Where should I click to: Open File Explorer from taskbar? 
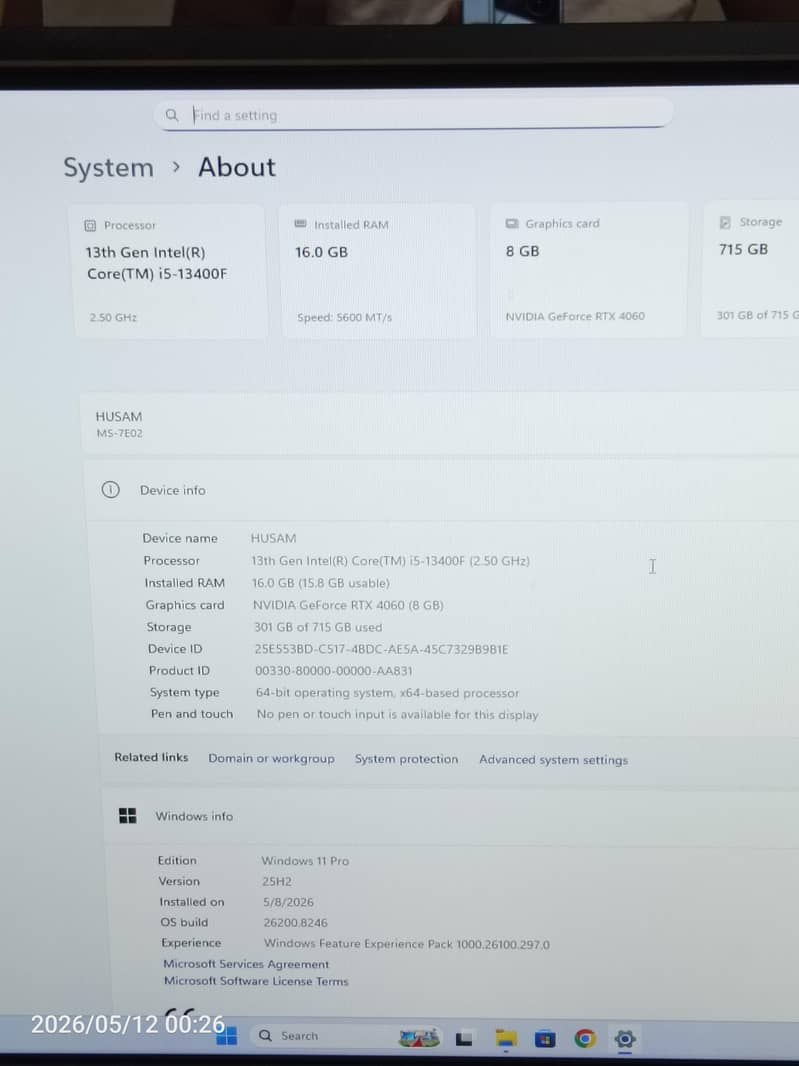[x=505, y=1039]
